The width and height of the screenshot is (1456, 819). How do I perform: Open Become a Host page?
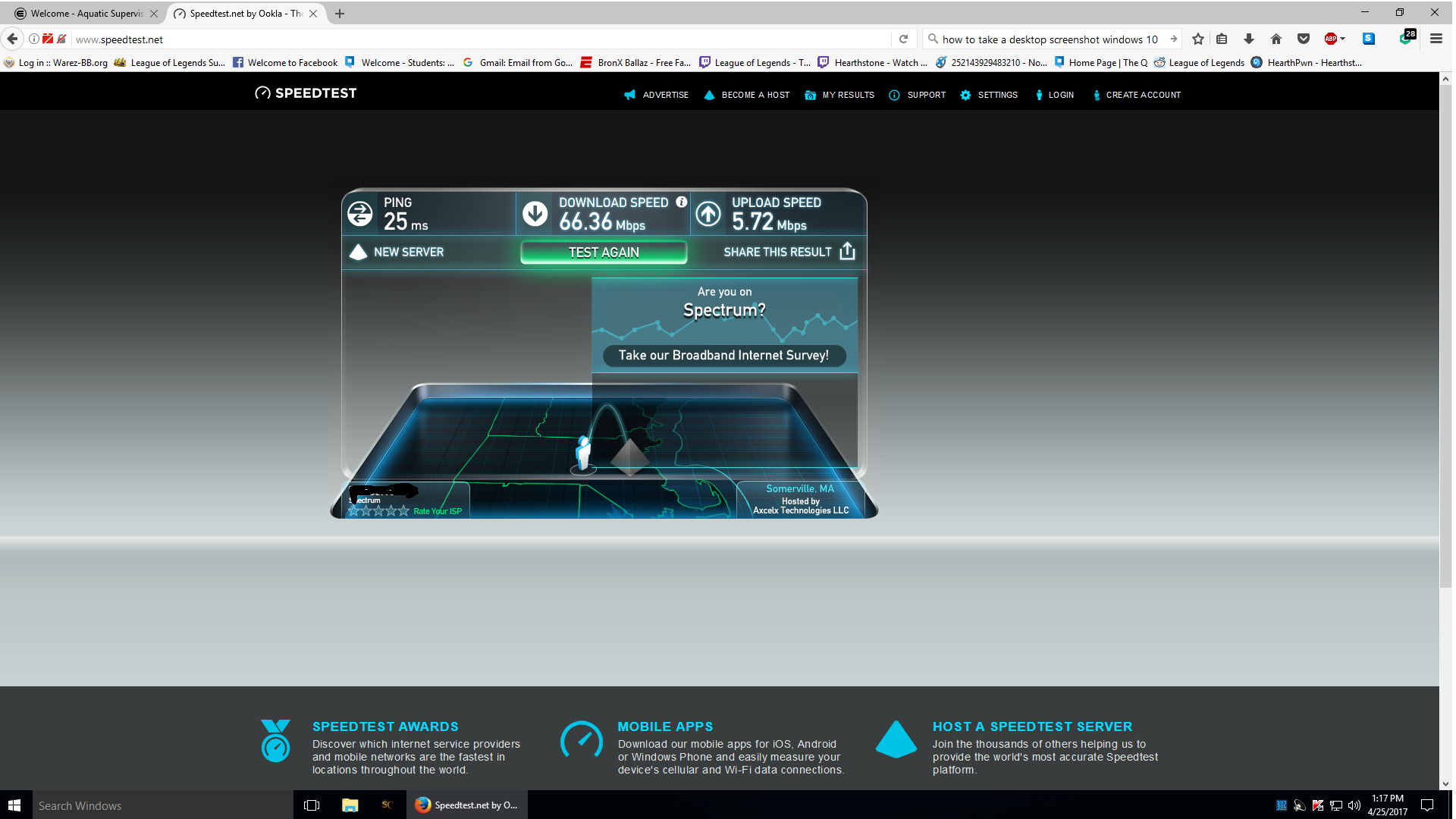747,95
